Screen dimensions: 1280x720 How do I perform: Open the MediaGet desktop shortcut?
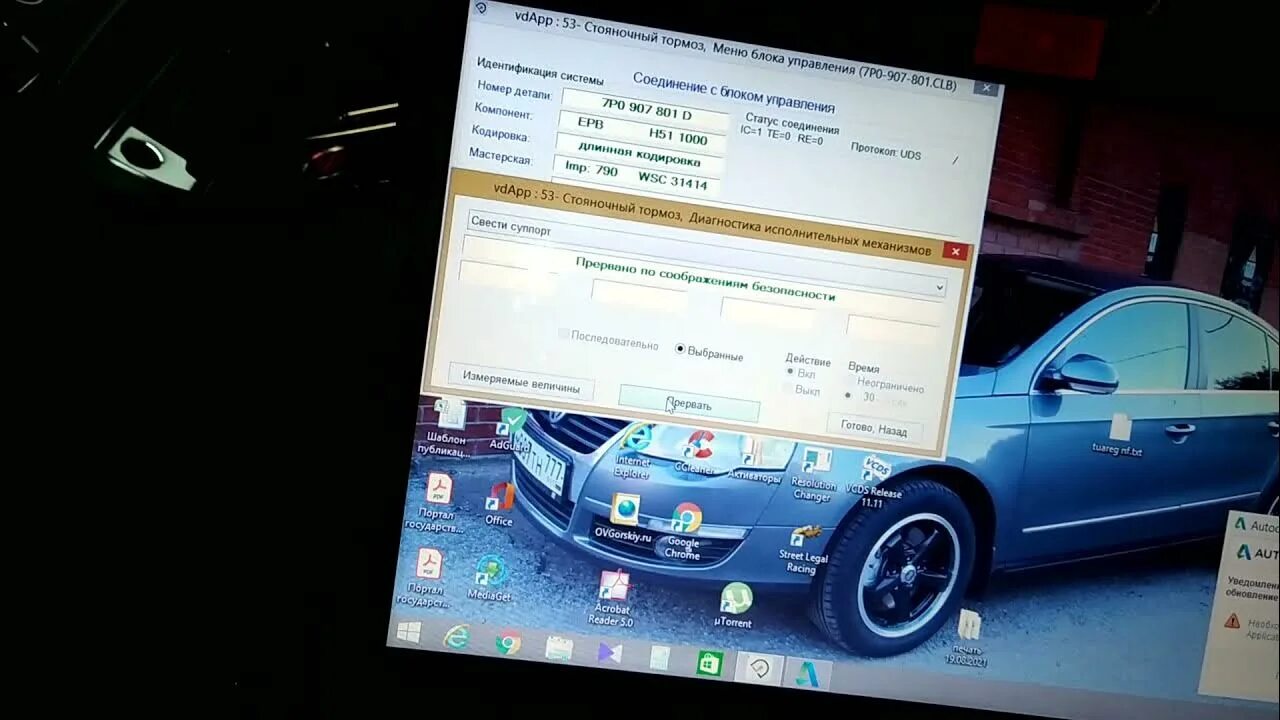(489, 579)
